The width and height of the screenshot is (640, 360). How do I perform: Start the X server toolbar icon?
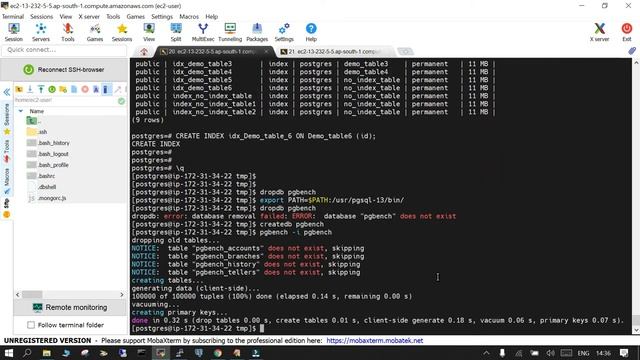coord(599,32)
